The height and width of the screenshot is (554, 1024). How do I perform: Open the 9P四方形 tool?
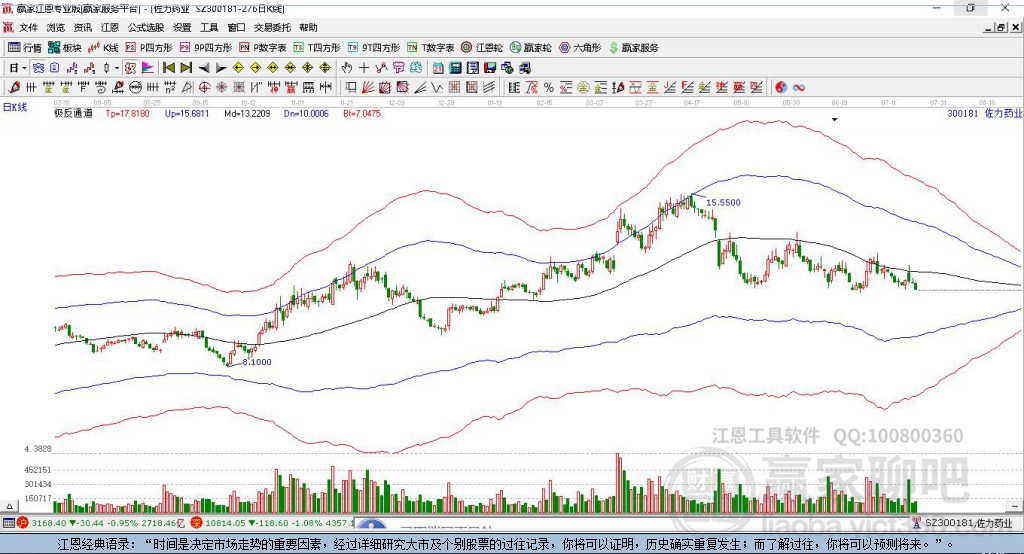(206, 48)
